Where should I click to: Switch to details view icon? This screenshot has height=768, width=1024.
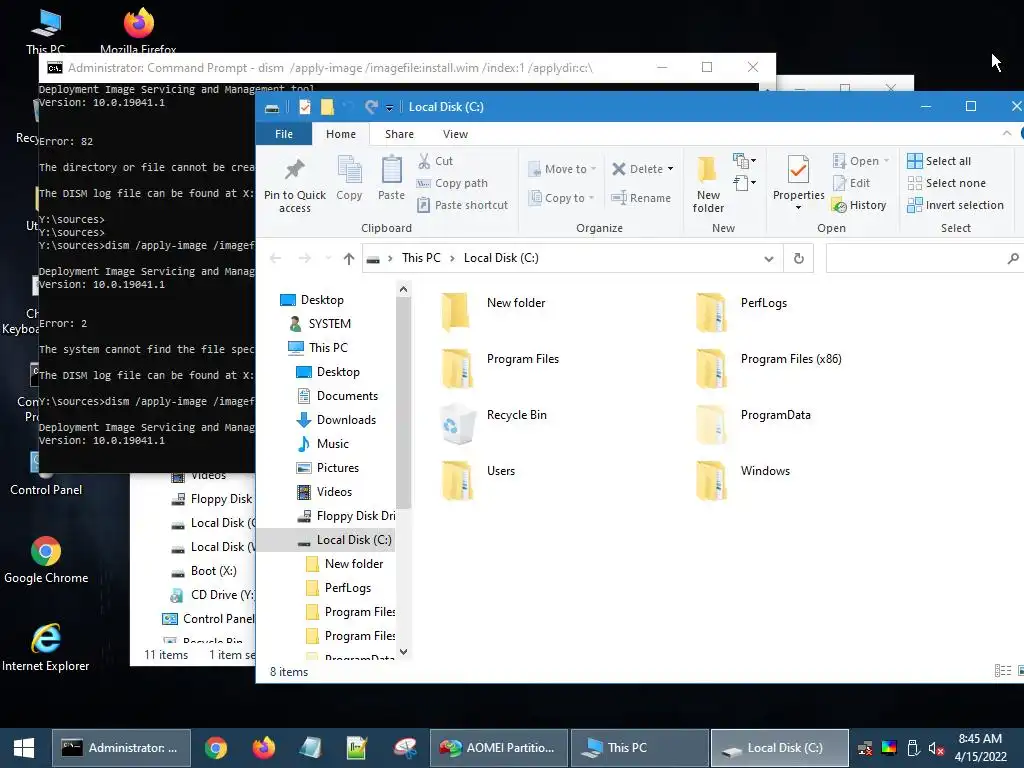point(1002,671)
